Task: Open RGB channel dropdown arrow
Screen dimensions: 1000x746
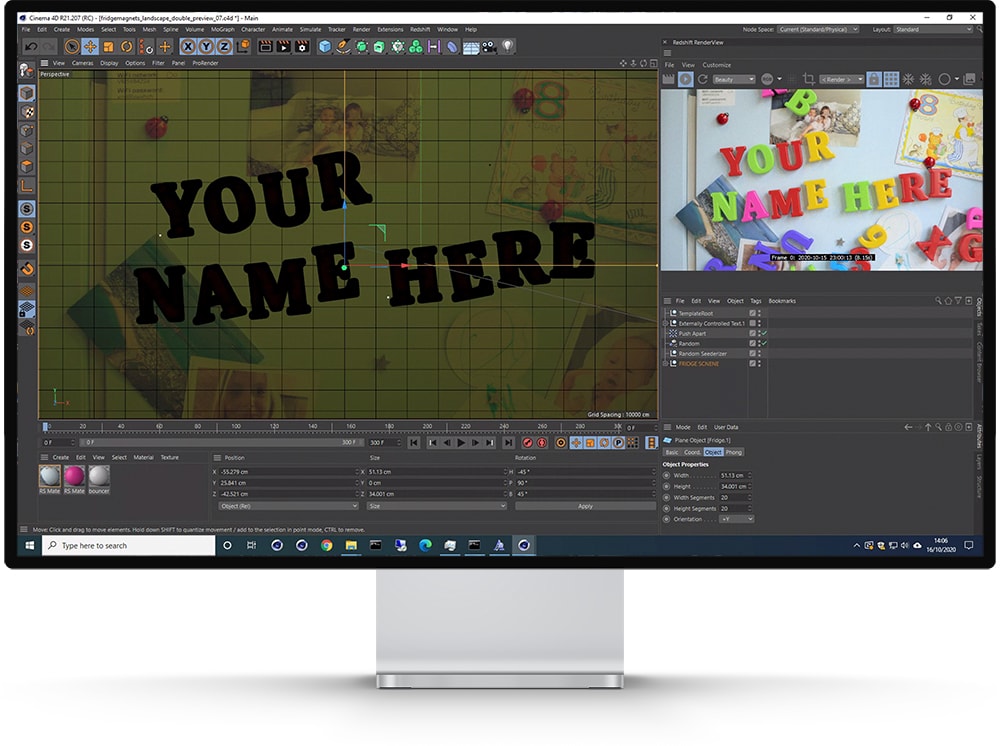Action: point(779,80)
